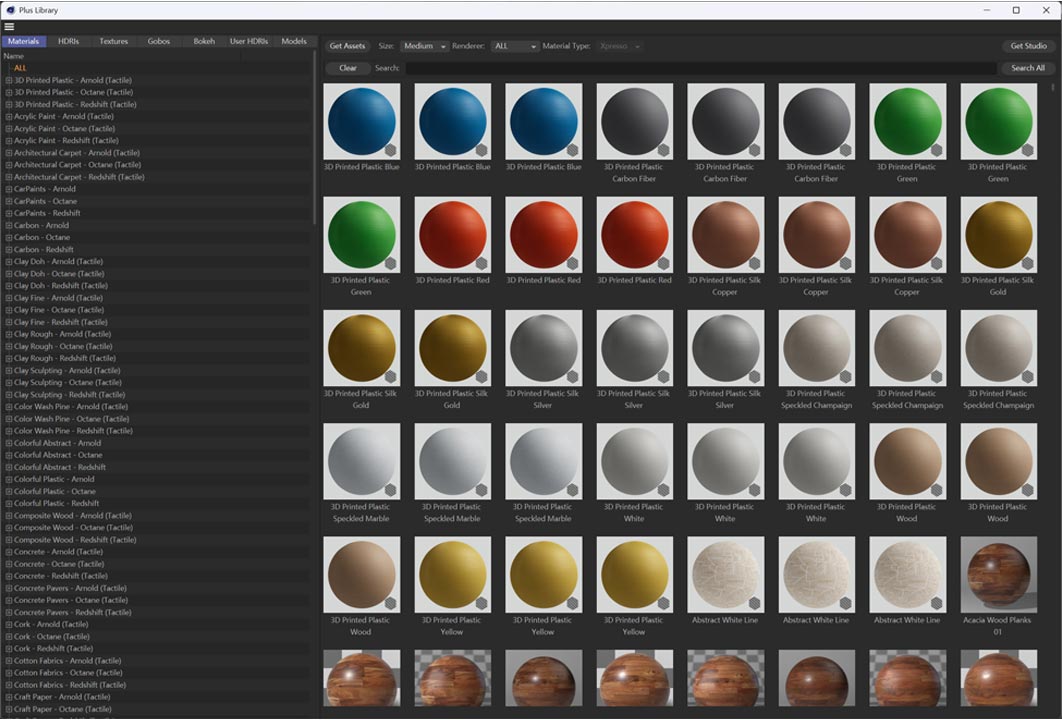Open the User HDRIs tab
Screen dimensions: 1062x720
pyautogui.click(x=249, y=42)
